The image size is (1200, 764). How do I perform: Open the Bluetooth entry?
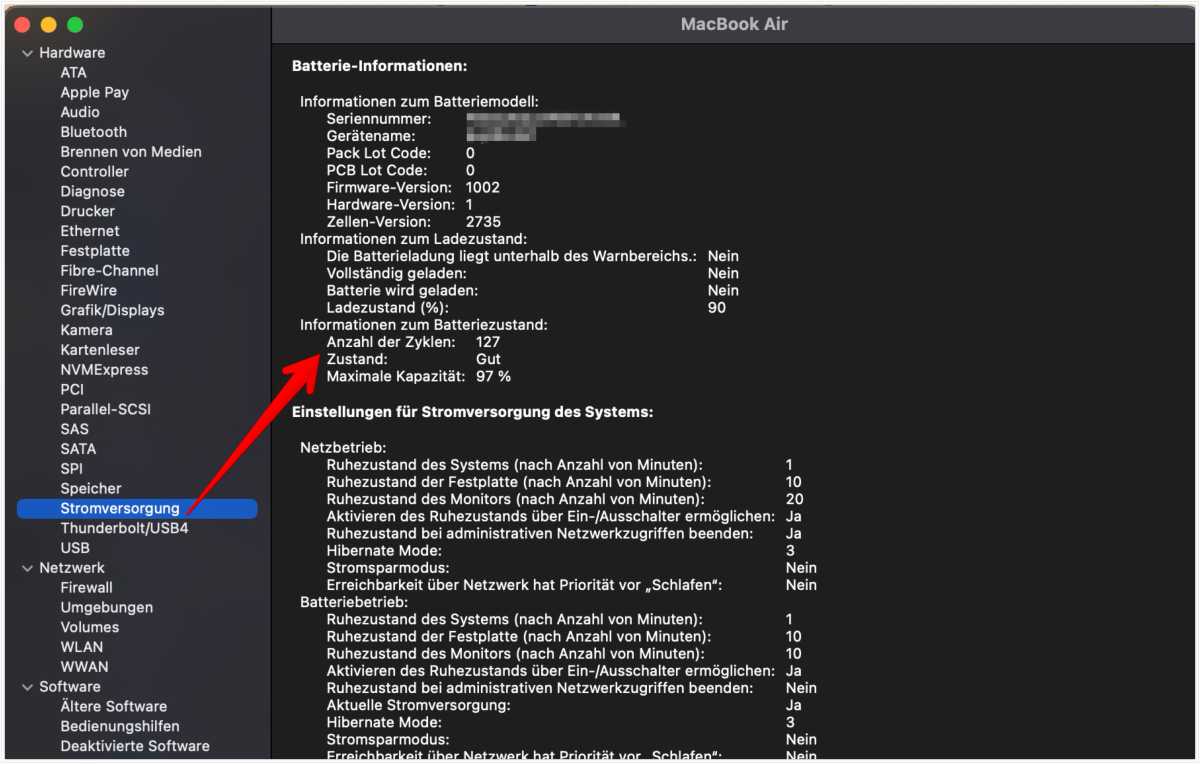pyautogui.click(x=94, y=132)
